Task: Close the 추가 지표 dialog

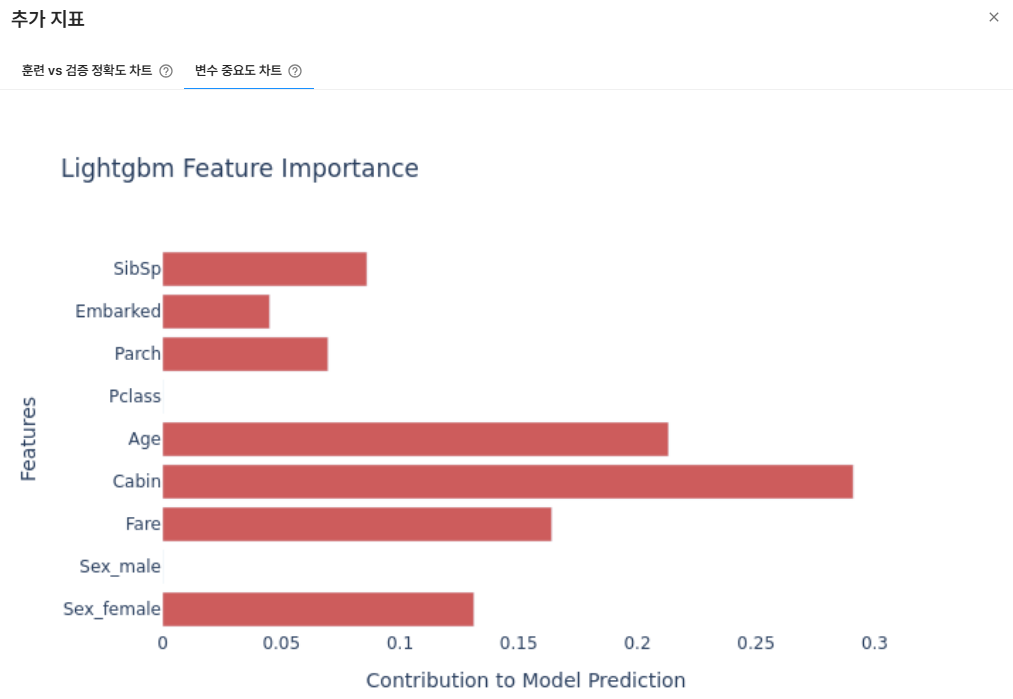Action: 993,17
